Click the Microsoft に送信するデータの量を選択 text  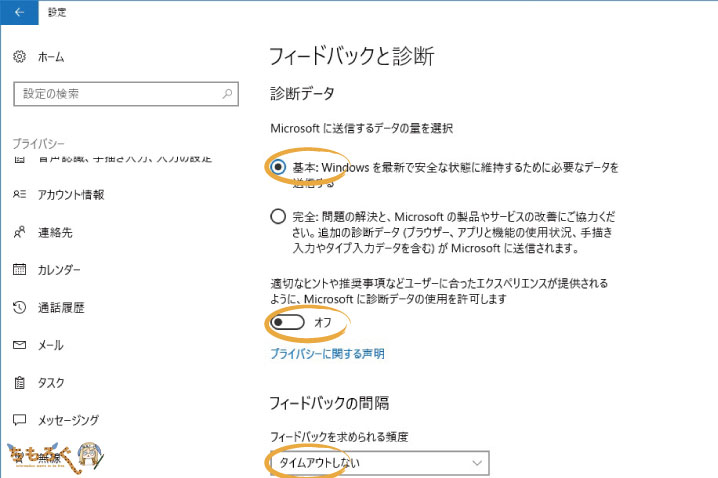[362, 129]
